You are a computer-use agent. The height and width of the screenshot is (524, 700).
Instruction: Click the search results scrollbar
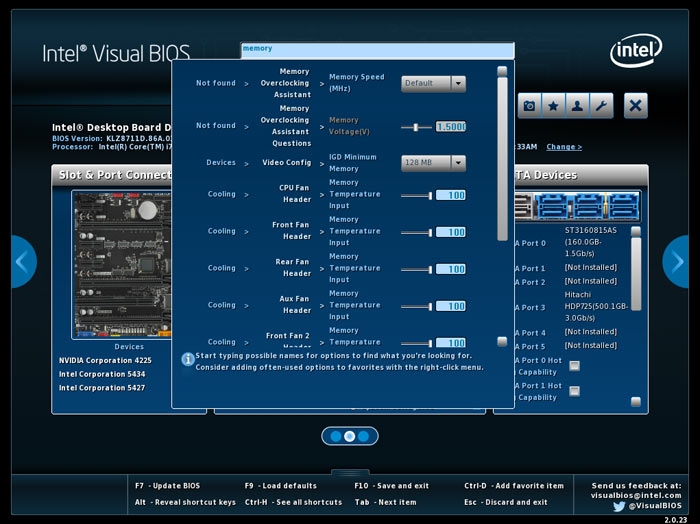[502, 159]
